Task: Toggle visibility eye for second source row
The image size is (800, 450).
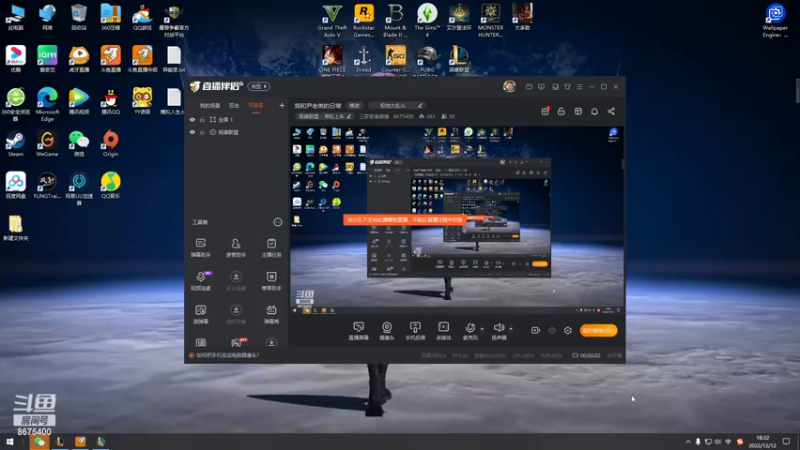Action: 192,132
